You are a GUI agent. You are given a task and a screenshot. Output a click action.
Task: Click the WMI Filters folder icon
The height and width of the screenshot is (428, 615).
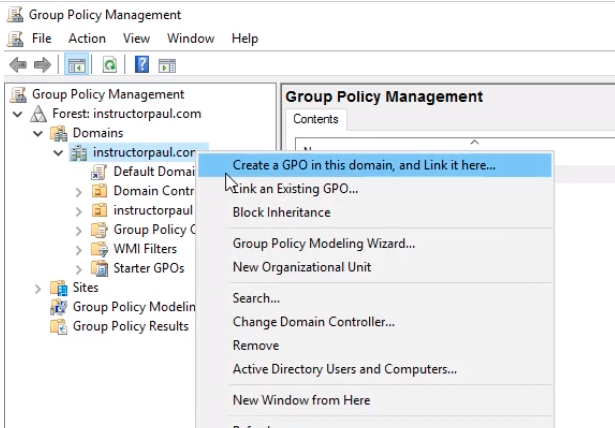[100, 249]
